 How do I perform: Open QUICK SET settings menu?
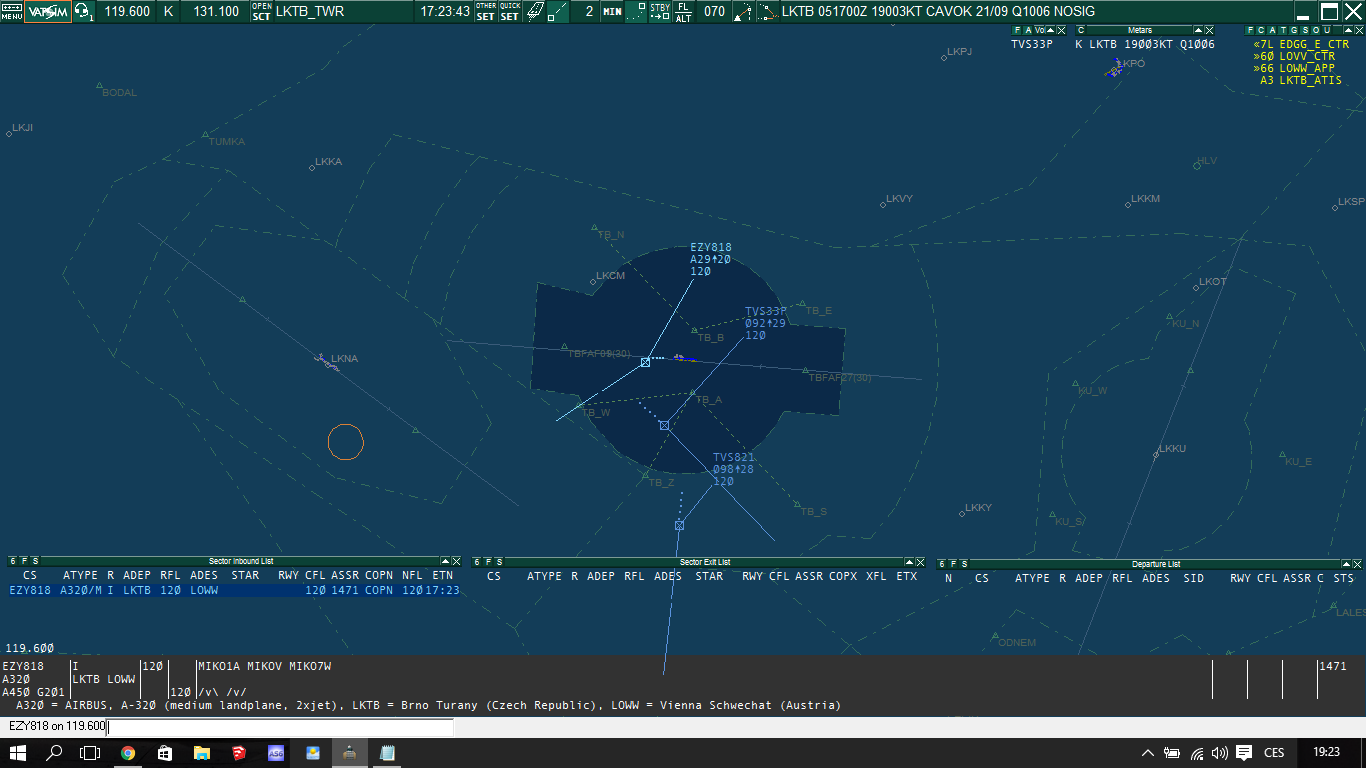(x=510, y=12)
